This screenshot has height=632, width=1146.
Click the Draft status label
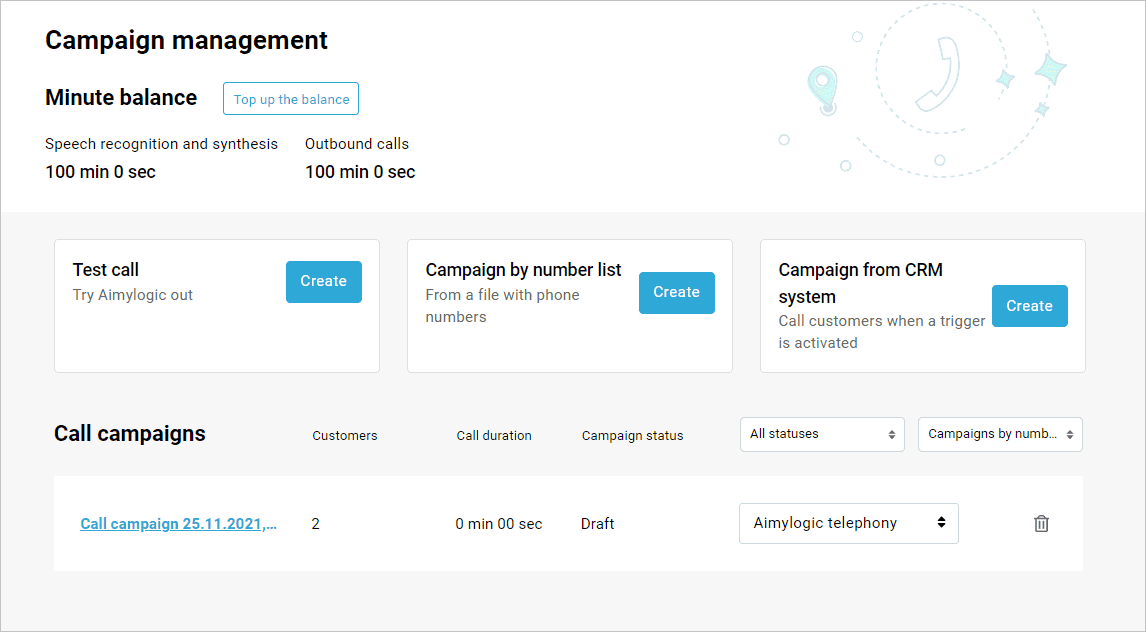[597, 523]
